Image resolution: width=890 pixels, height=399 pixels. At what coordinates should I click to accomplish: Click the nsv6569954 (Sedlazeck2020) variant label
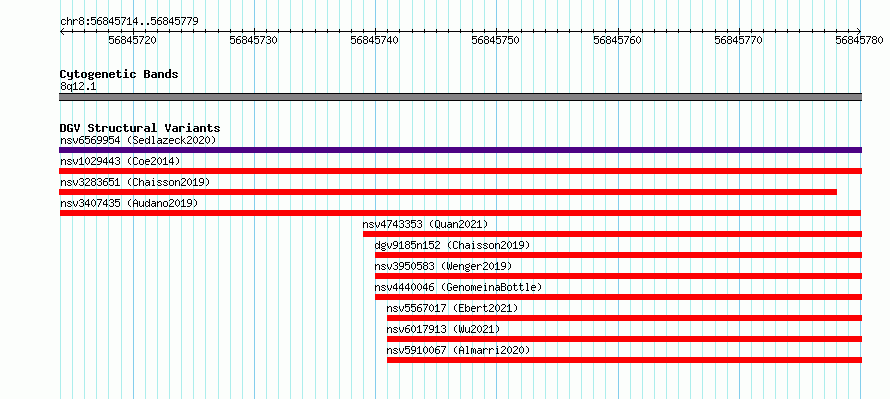(x=138, y=140)
